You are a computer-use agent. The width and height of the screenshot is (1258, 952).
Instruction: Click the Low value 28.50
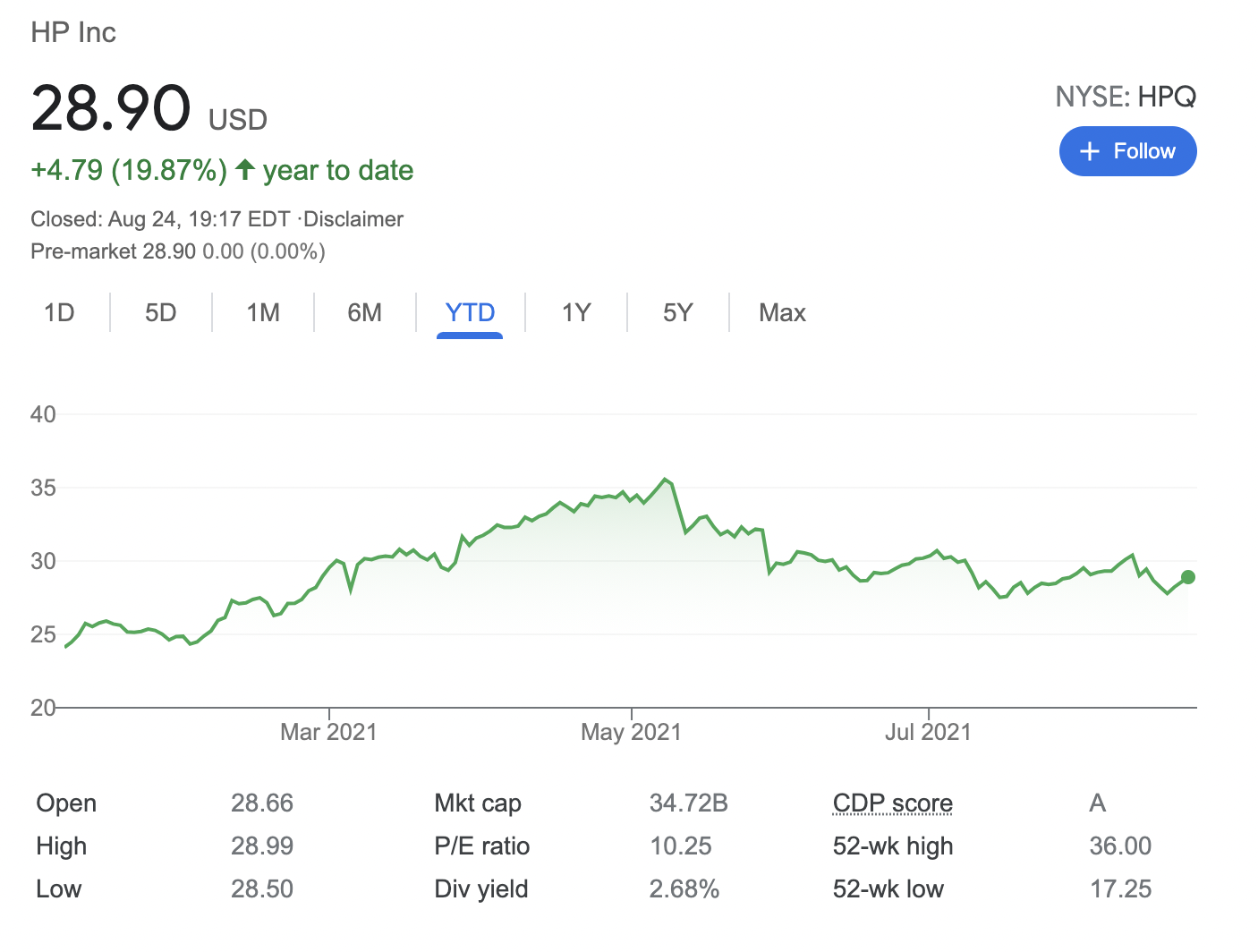[x=262, y=889]
